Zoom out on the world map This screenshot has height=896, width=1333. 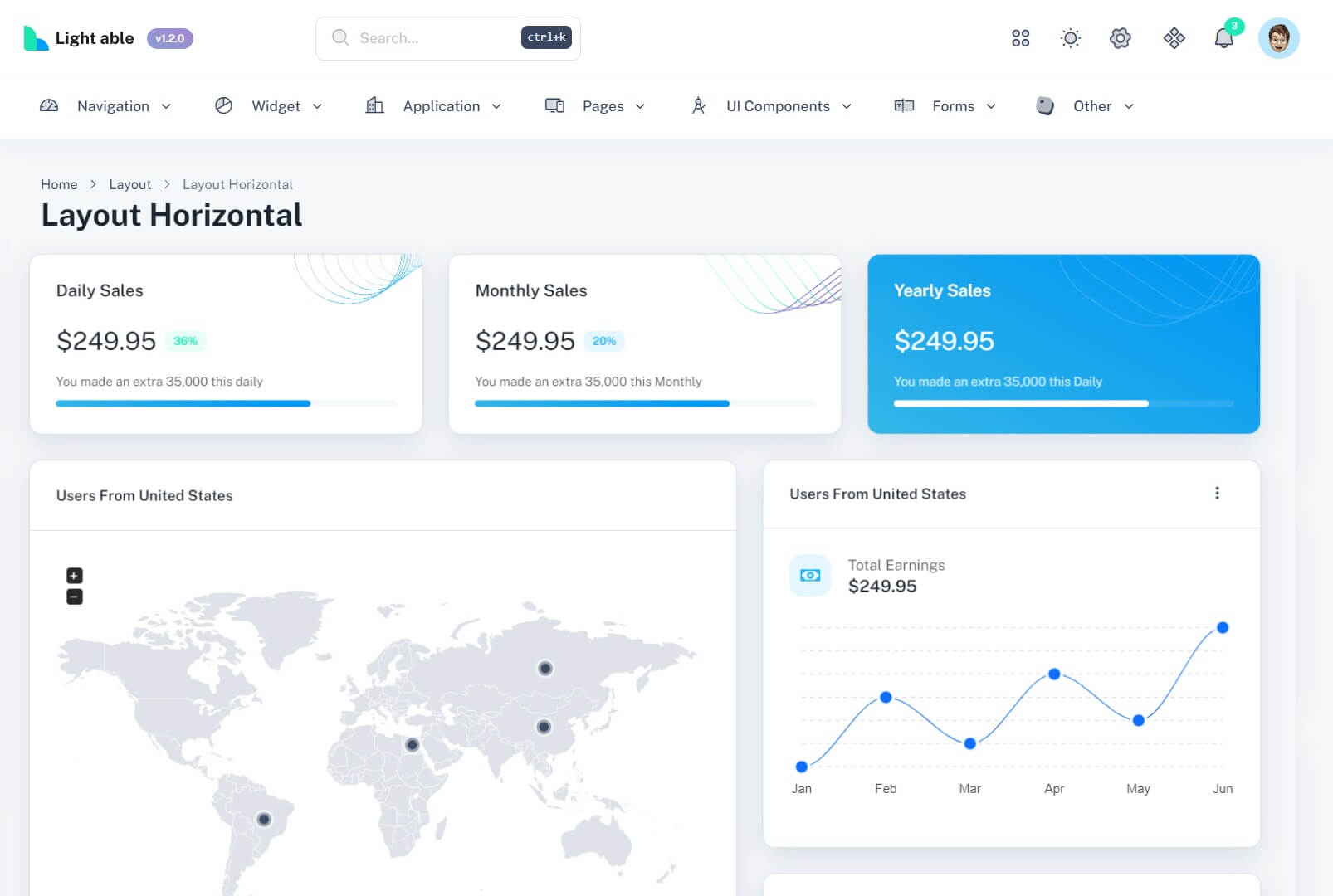pyautogui.click(x=75, y=597)
